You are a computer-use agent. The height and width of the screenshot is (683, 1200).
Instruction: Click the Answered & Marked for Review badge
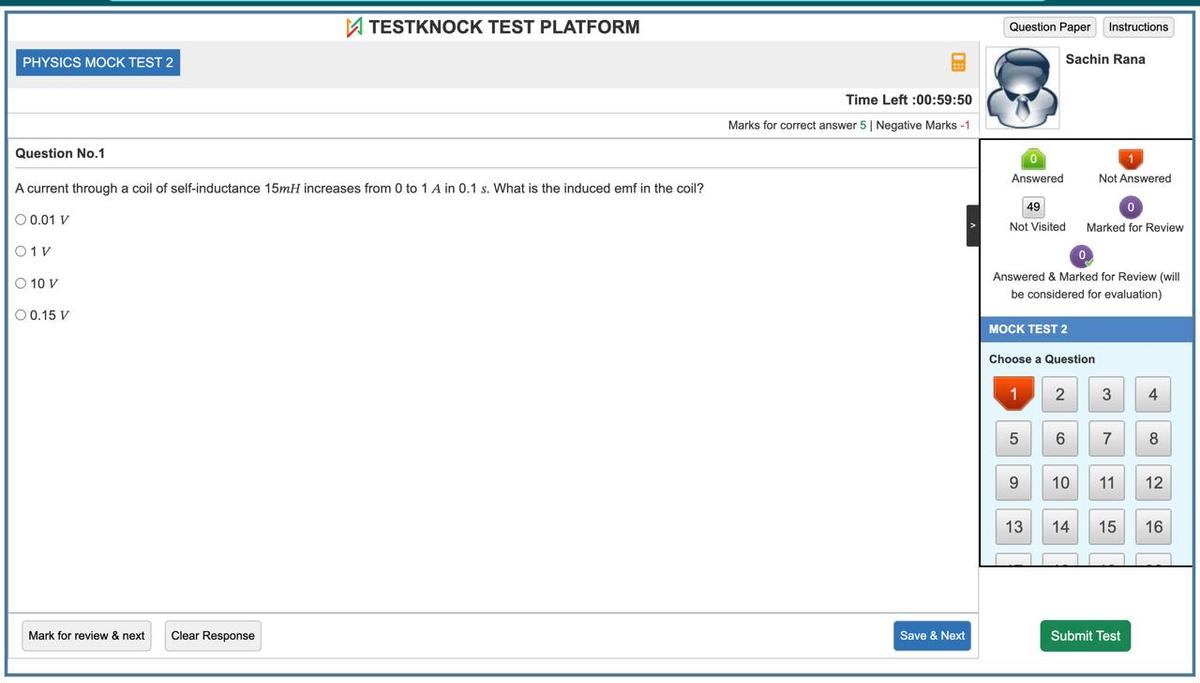point(1081,256)
